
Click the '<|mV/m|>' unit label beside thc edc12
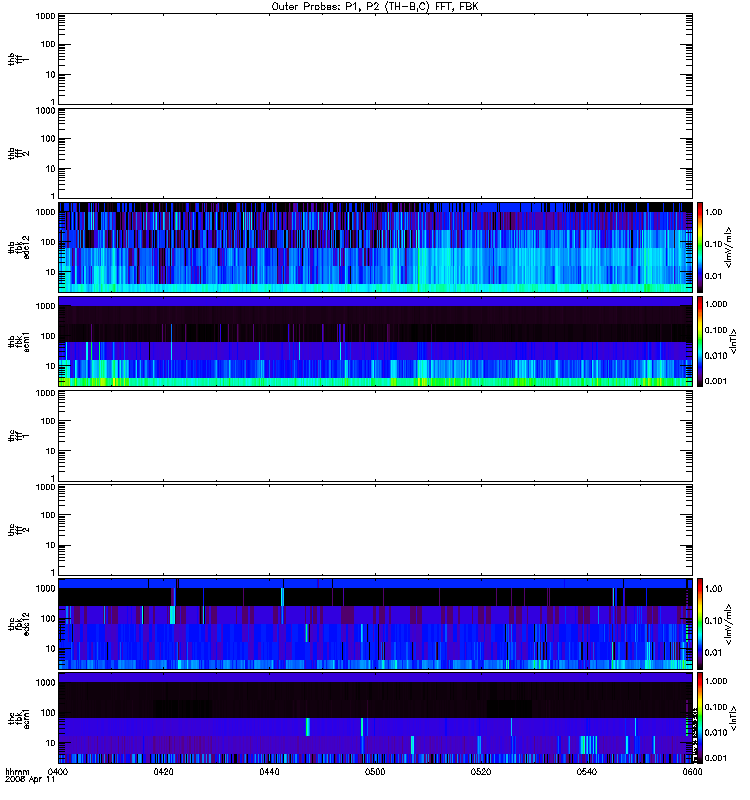(x=729, y=624)
